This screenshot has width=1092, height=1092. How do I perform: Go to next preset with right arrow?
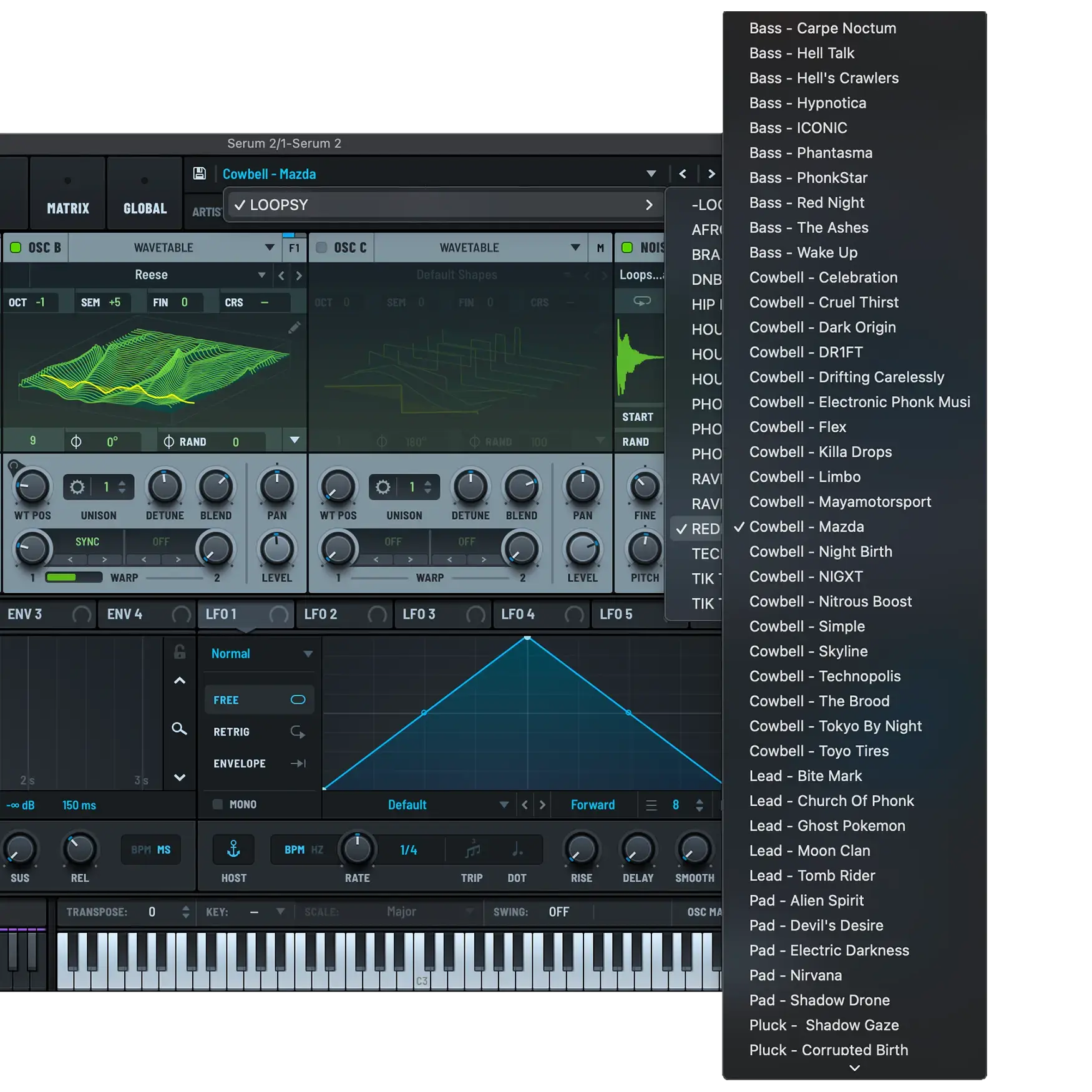pyautogui.click(x=711, y=174)
